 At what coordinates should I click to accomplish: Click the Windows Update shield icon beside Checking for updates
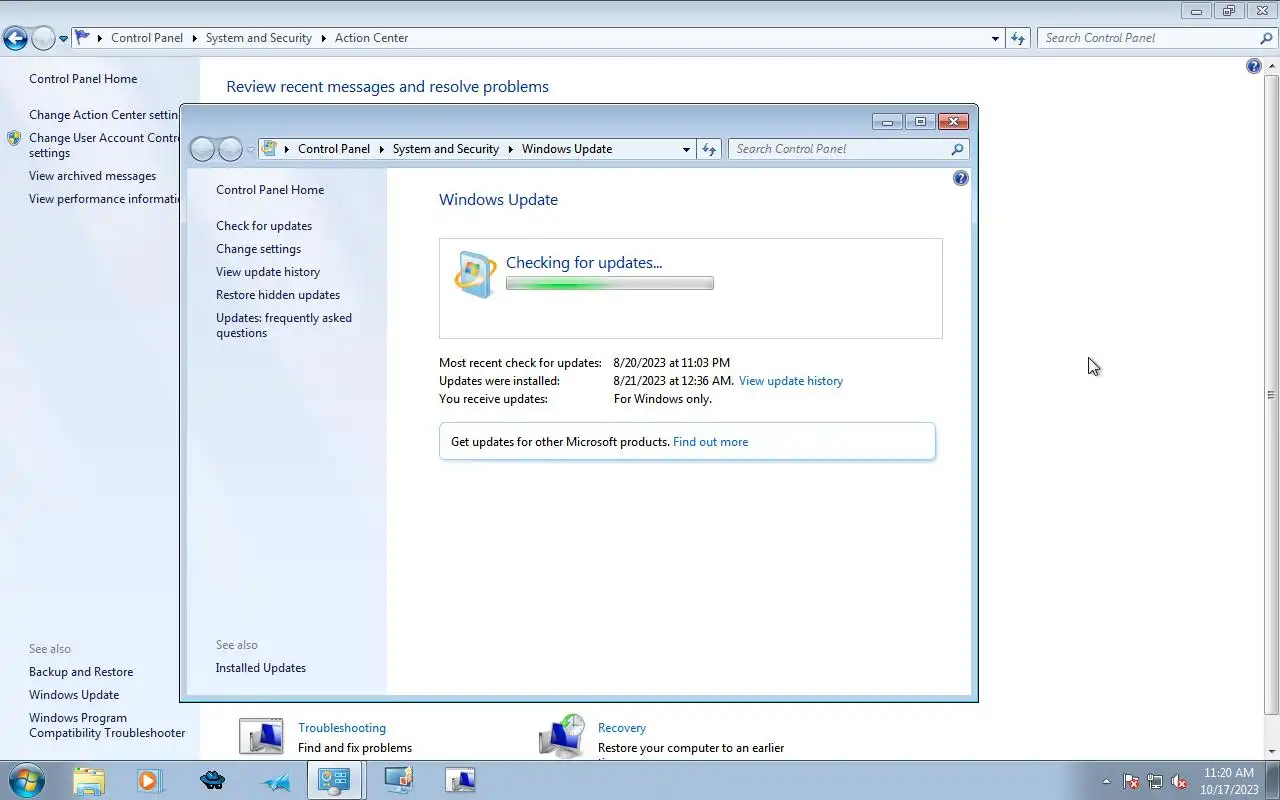point(475,274)
